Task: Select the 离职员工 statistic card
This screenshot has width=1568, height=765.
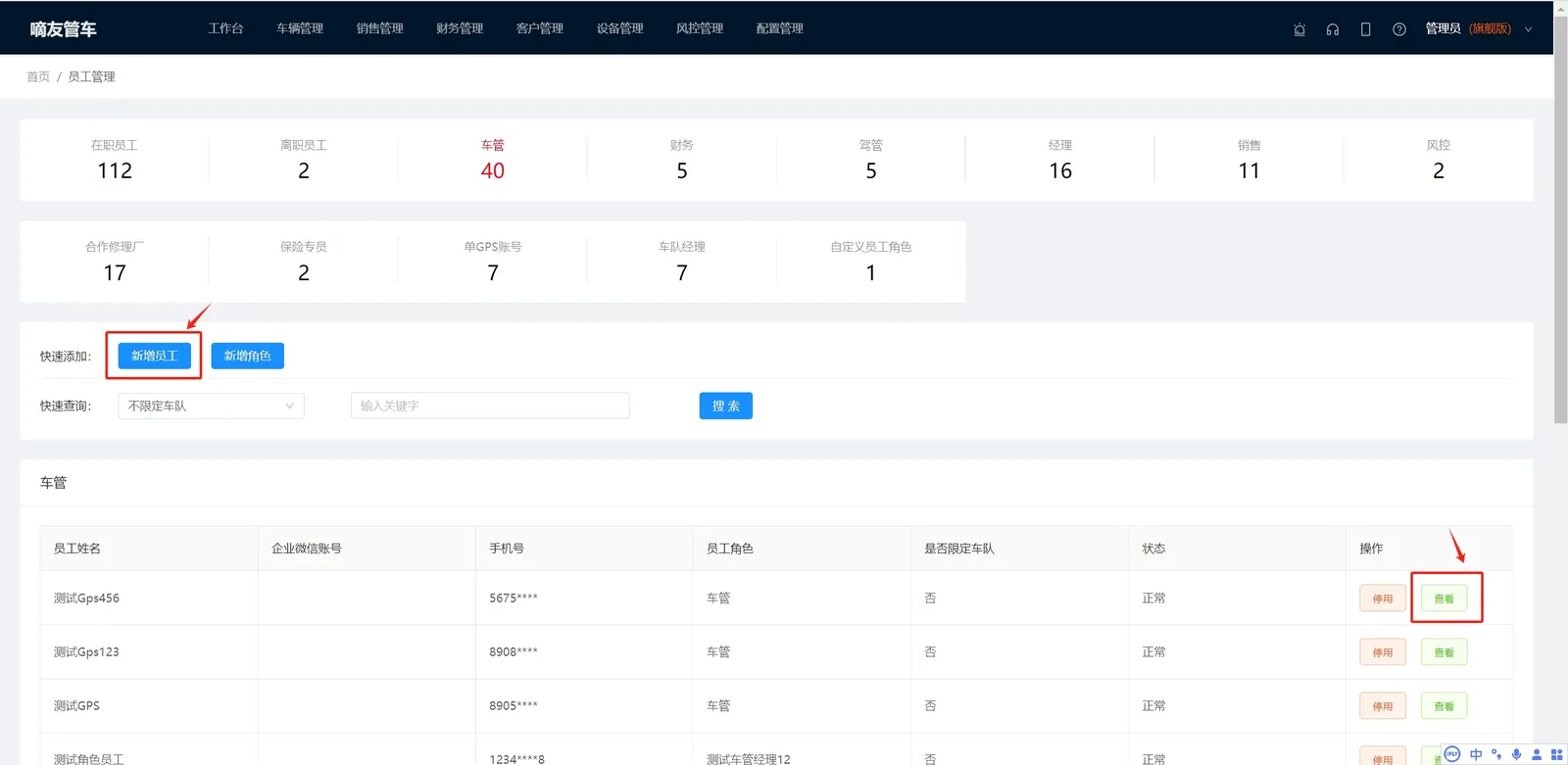Action: coord(304,160)
